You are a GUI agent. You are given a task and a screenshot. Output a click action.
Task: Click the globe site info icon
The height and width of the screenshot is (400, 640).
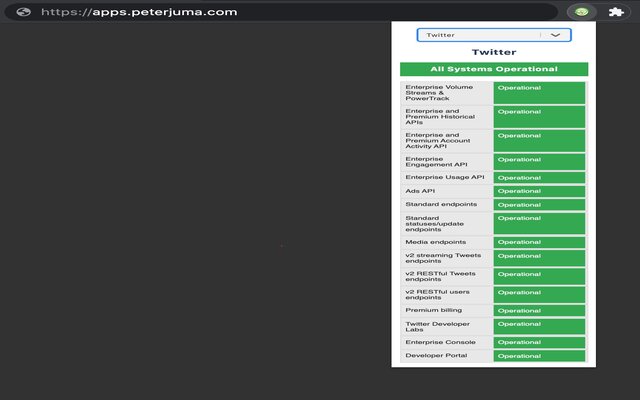pos(23,12)
